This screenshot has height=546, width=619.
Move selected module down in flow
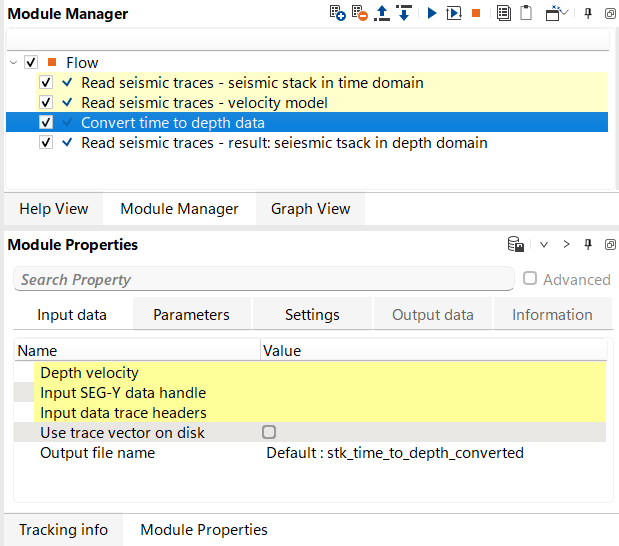click(403, 14)
